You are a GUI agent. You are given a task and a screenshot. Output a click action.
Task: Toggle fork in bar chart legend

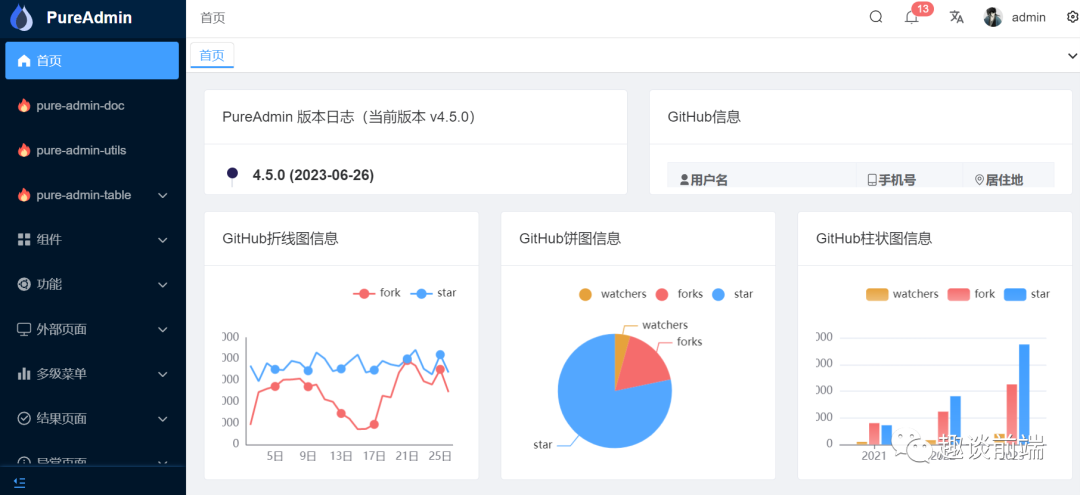[971, 294]
